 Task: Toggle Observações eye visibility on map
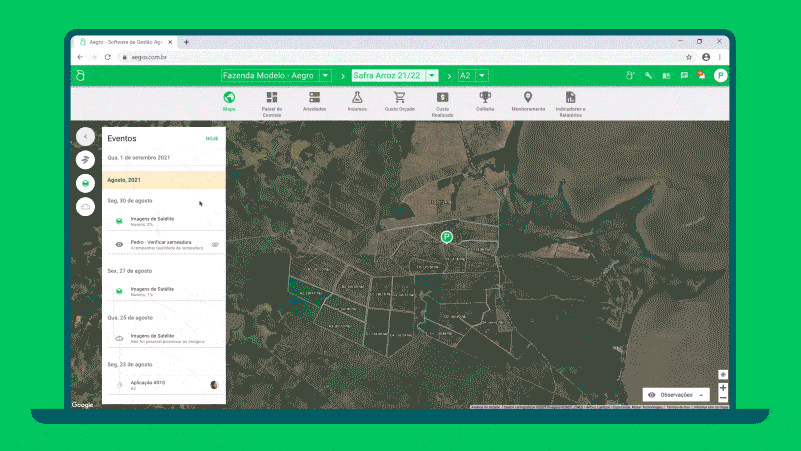point(652,395)
